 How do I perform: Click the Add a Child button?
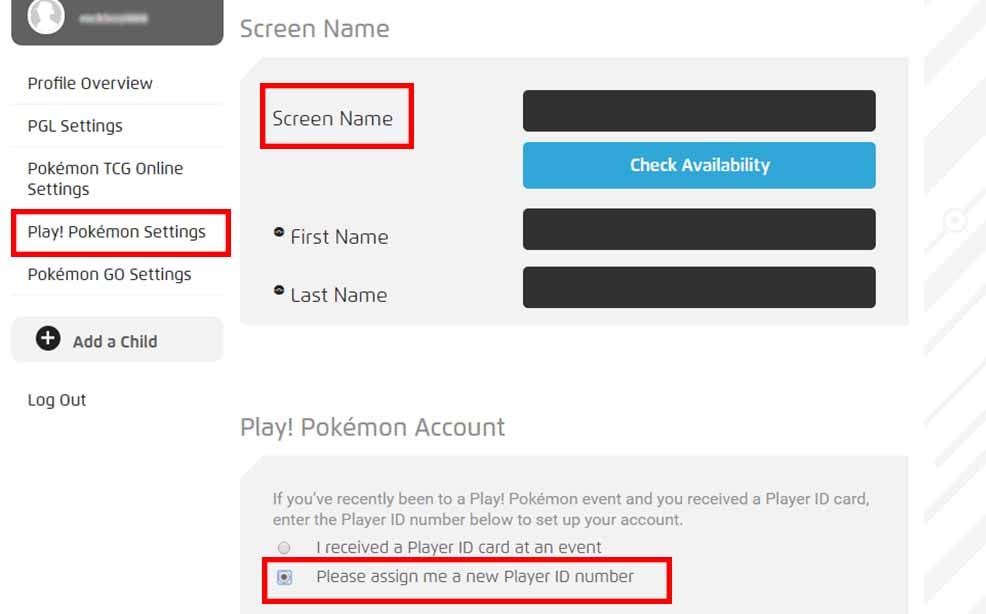116,340
